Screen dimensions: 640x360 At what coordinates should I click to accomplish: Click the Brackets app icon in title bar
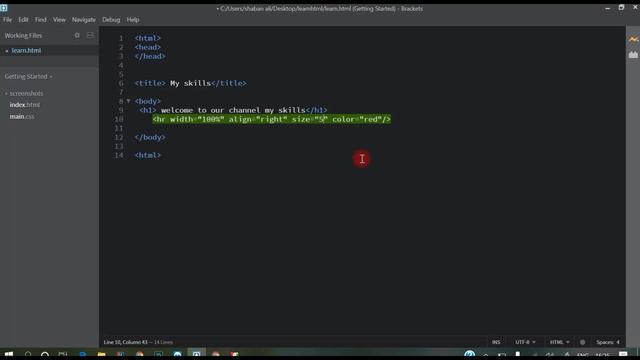tap(4, 8)
